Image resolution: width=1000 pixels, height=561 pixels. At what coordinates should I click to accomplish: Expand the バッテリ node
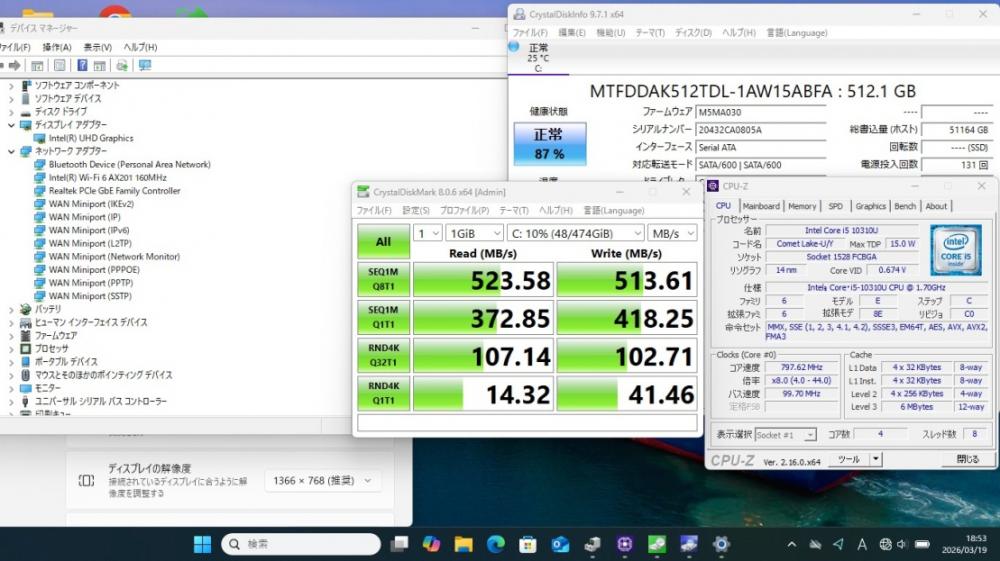pyautogui.click(x=11, y=309)
